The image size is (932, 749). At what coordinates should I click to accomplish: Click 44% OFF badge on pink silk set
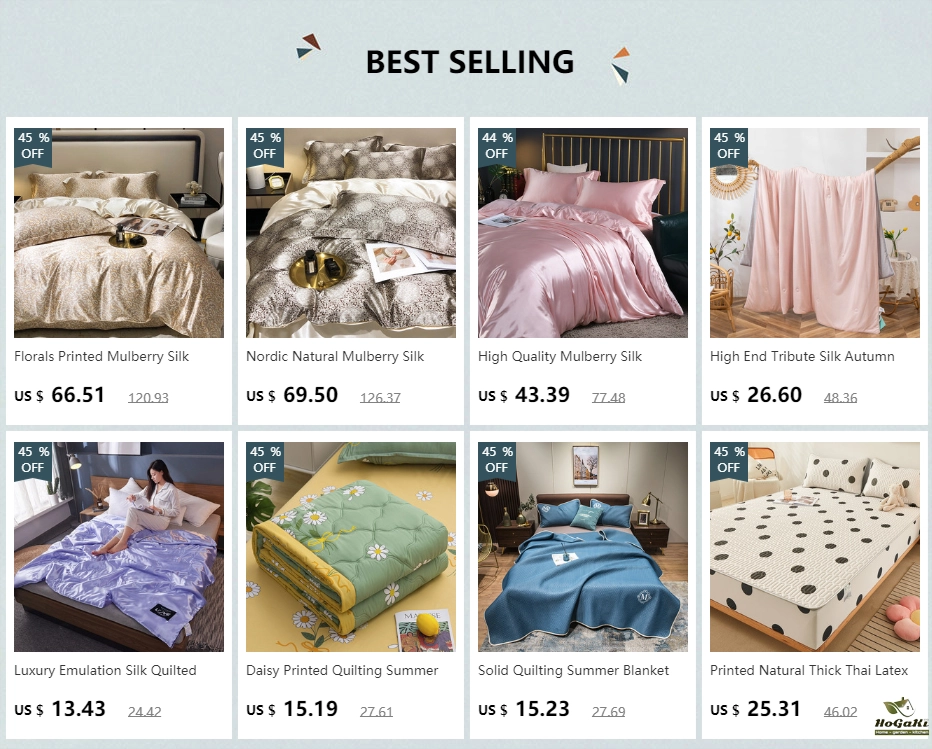497,146
